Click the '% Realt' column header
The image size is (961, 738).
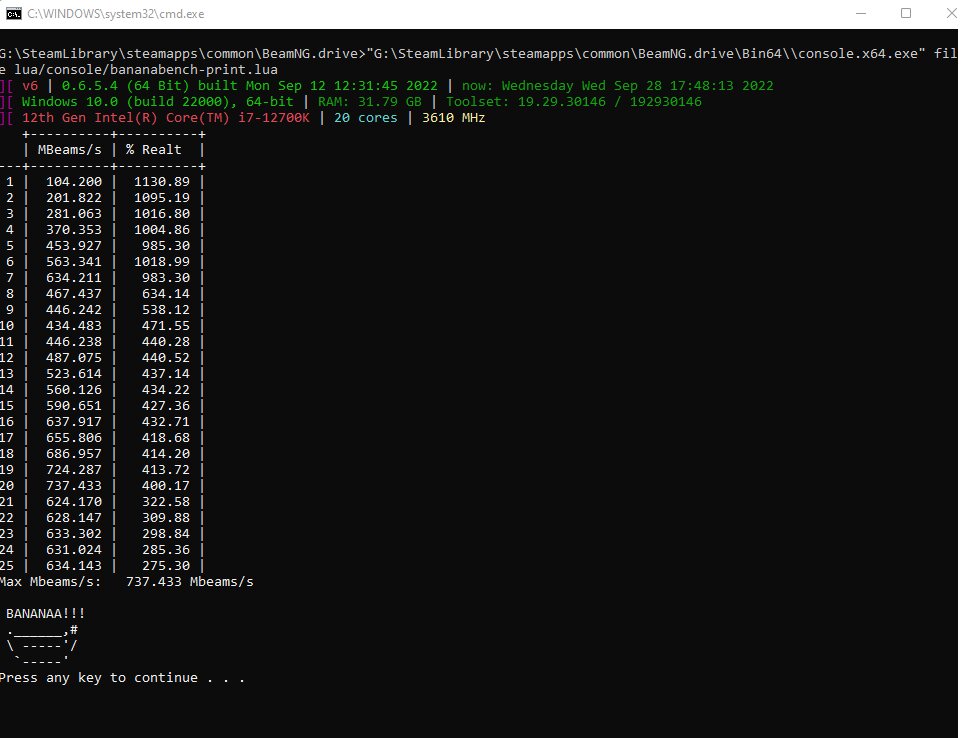pyautogui.click(x=154, y=150)
